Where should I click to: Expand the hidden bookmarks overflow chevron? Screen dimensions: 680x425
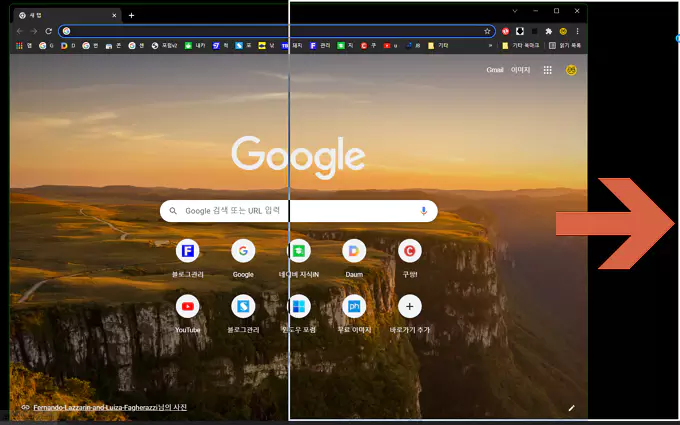tap(490, 46)
